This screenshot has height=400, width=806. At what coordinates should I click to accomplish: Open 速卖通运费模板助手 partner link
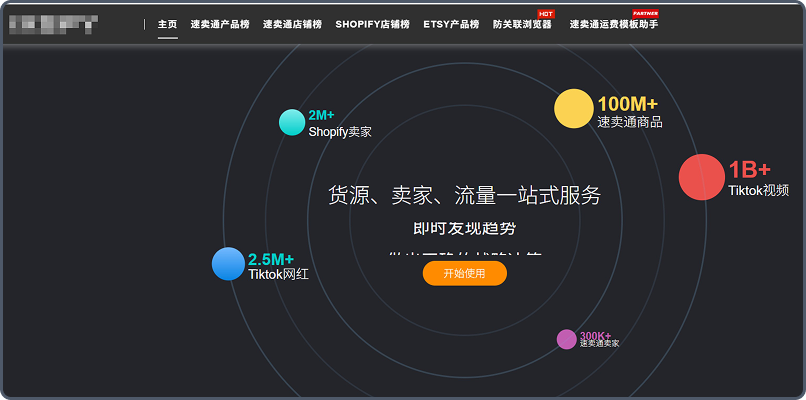(614, 24)
